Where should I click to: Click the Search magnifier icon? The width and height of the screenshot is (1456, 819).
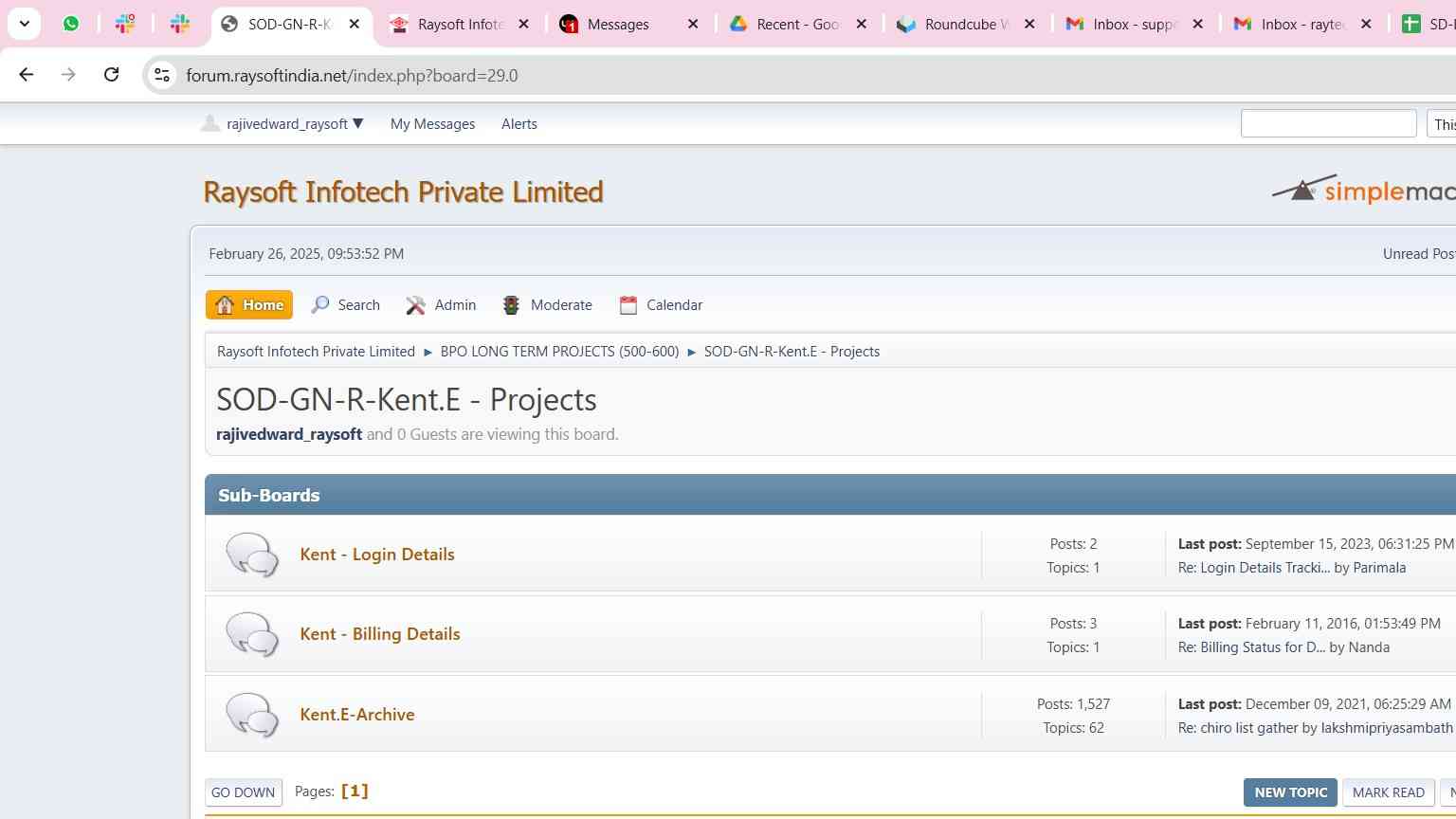coord(320,304)
